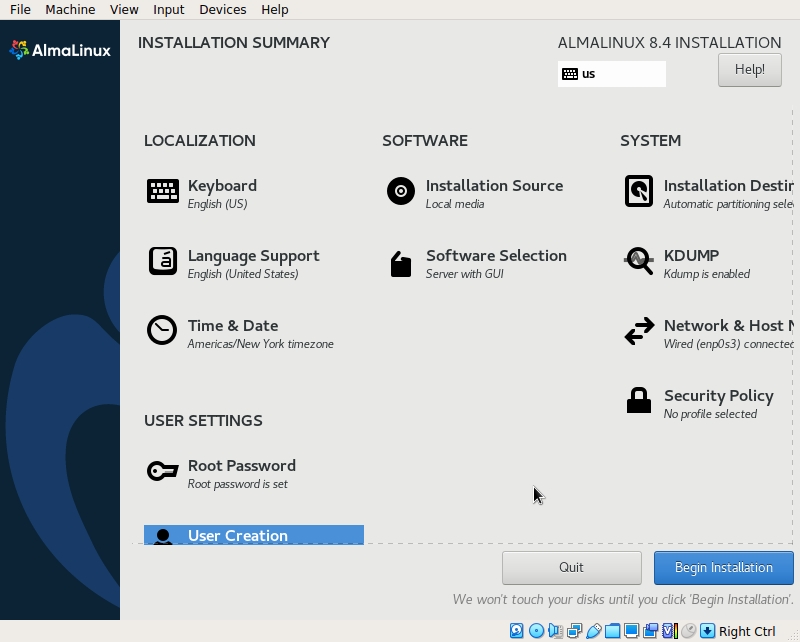The height and width of the screenshot is (642, 800).
Task: Click the Software Selection package icon
Action: click(x=401, y=264)
